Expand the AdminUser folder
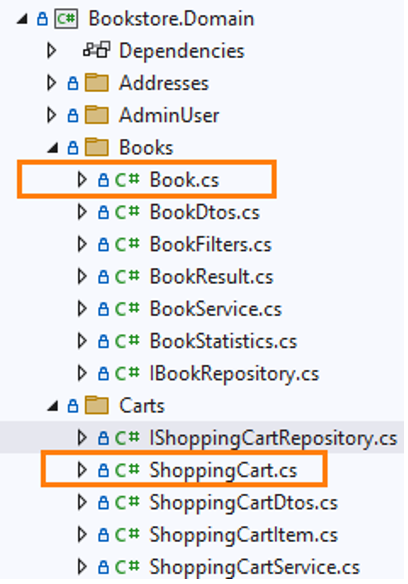 coord(52,115)
